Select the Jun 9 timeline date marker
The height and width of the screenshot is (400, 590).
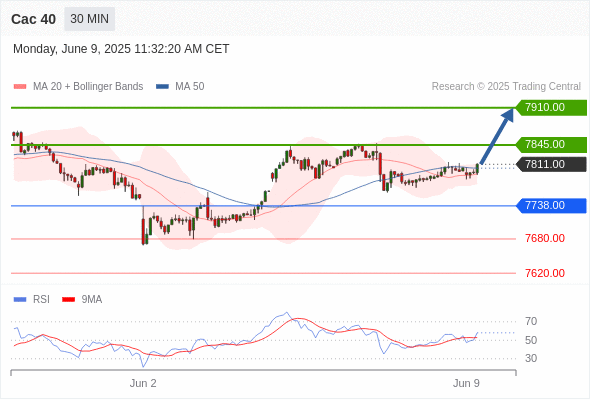(x=466, y=383)
